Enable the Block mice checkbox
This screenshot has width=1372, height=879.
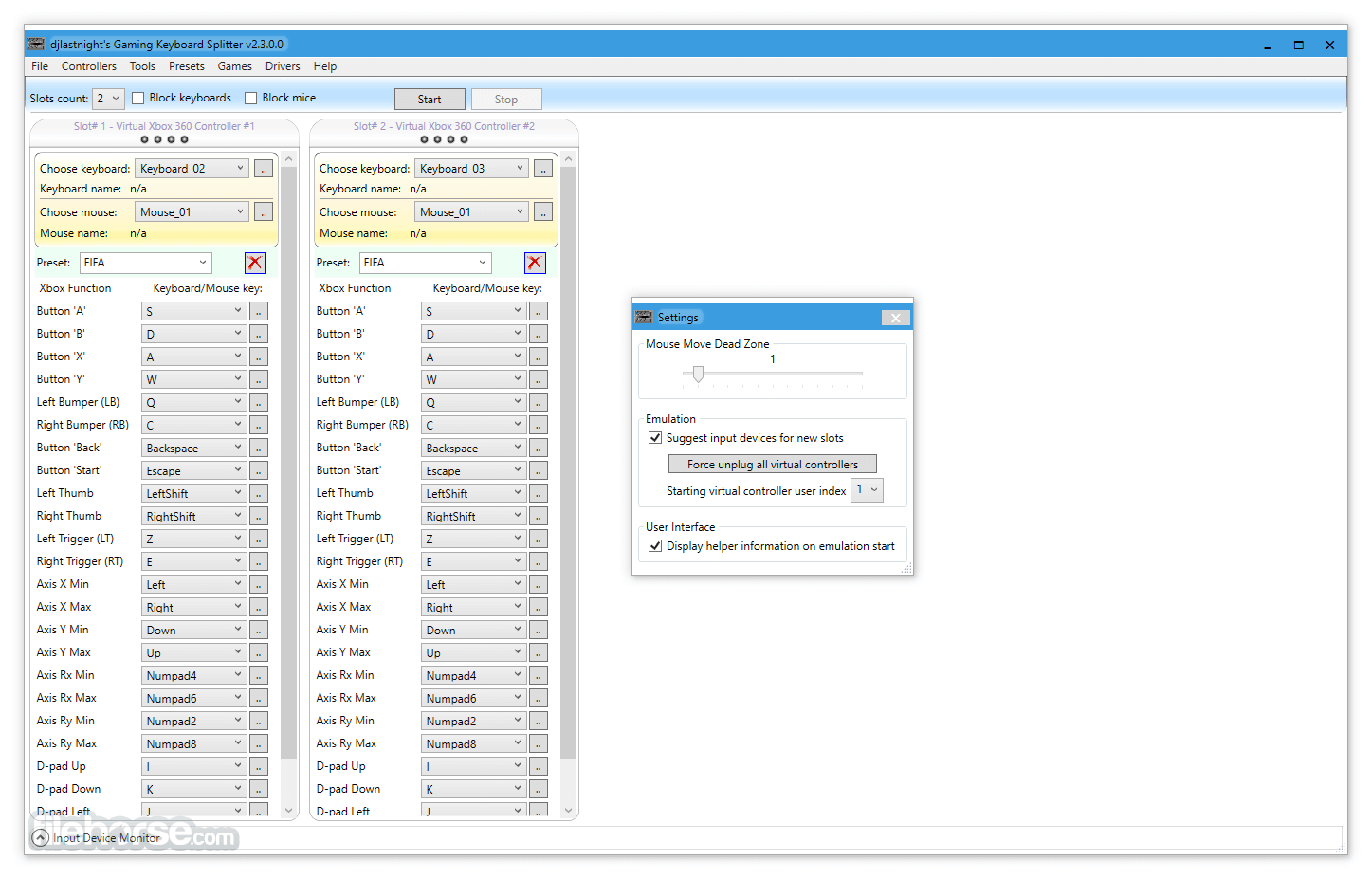click(x=251, y=99)
